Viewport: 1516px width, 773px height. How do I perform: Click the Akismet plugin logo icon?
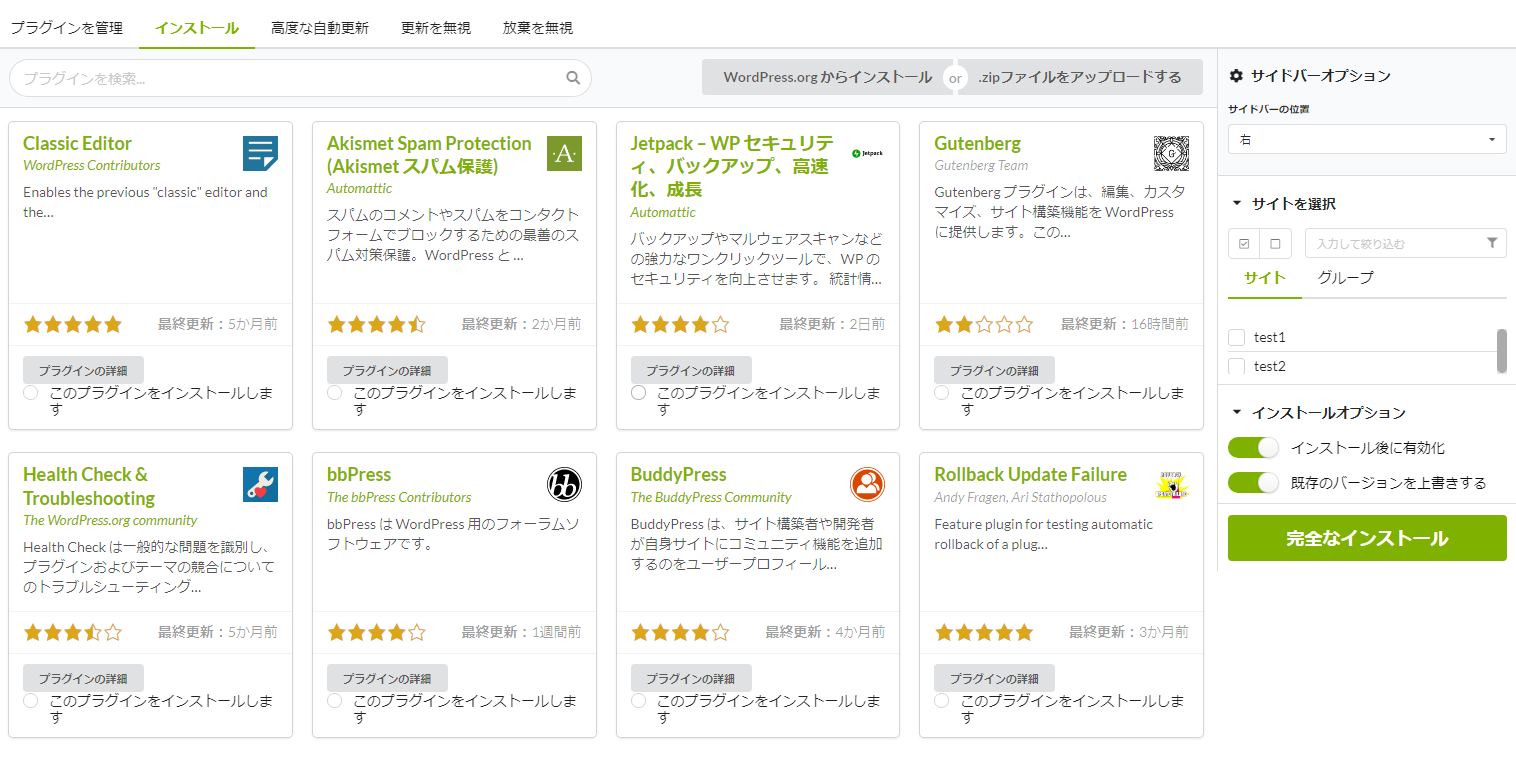pos(564,154)
